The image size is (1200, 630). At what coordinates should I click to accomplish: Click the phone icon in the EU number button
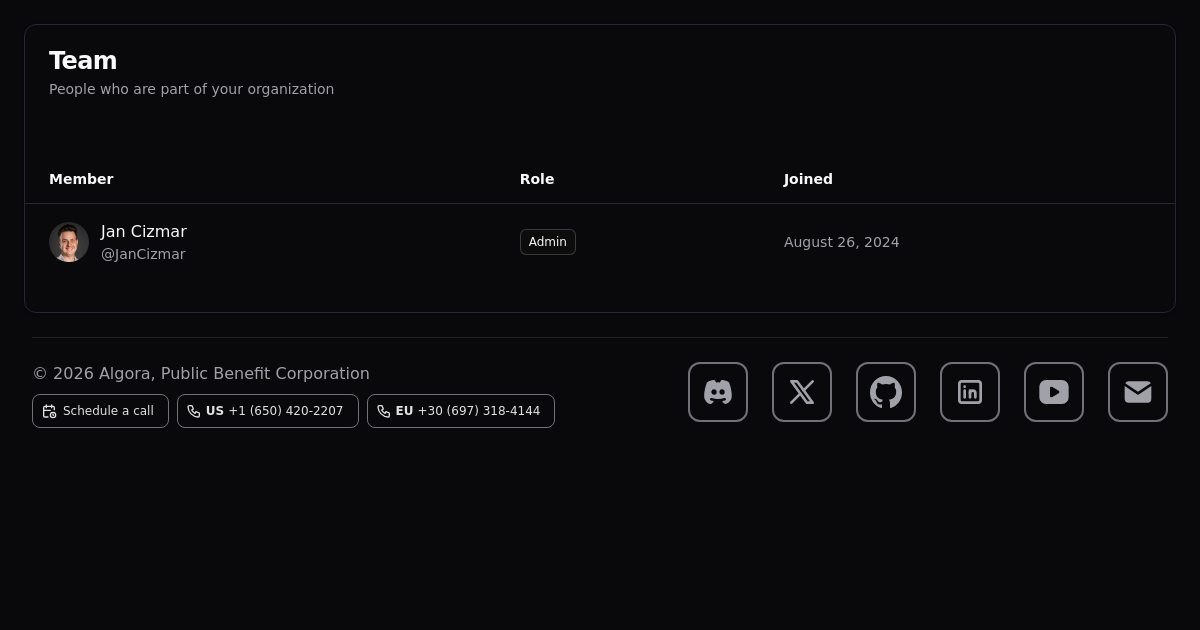click(384, 411)
